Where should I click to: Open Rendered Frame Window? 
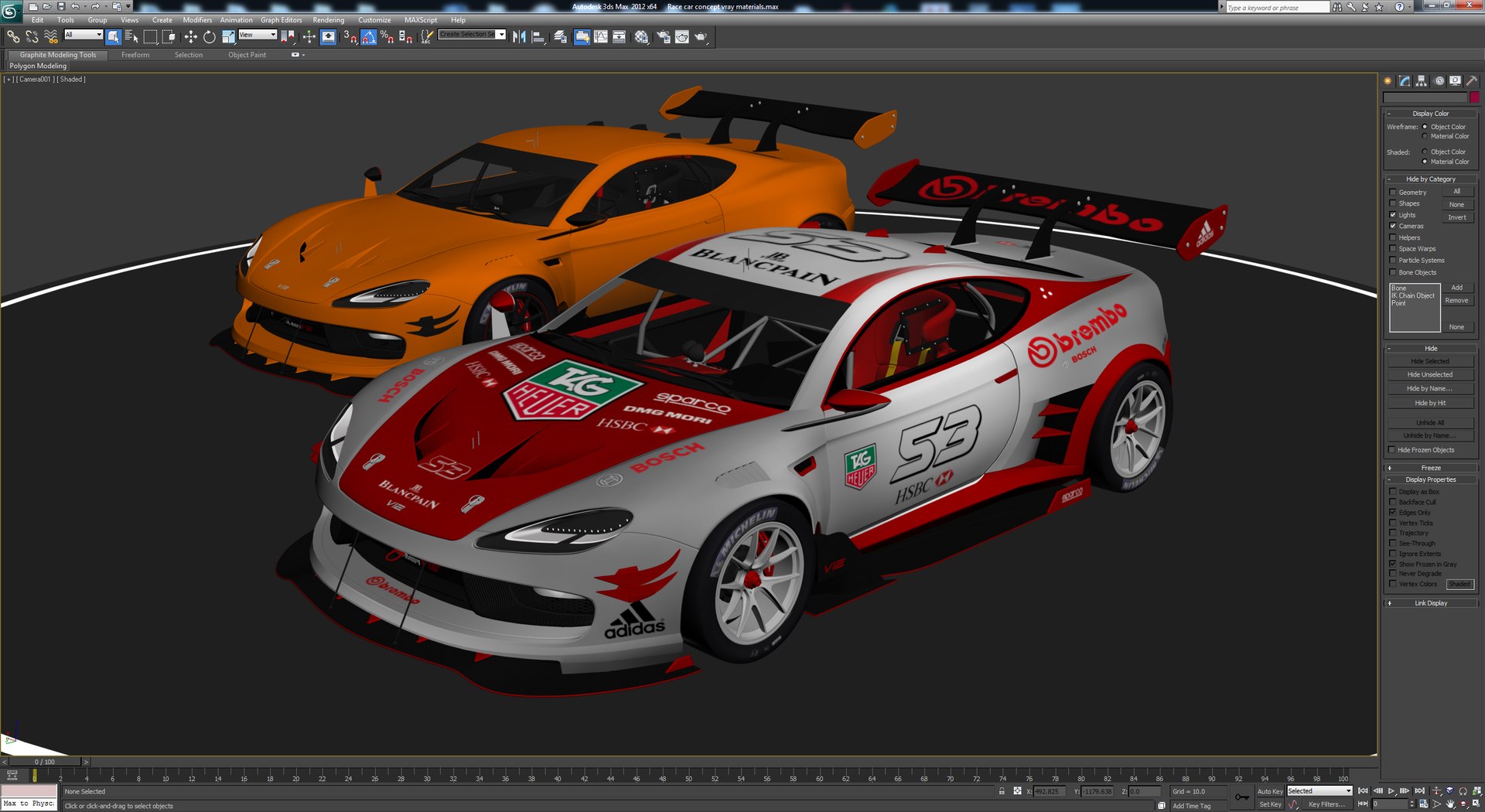click(x=681, y=36)
